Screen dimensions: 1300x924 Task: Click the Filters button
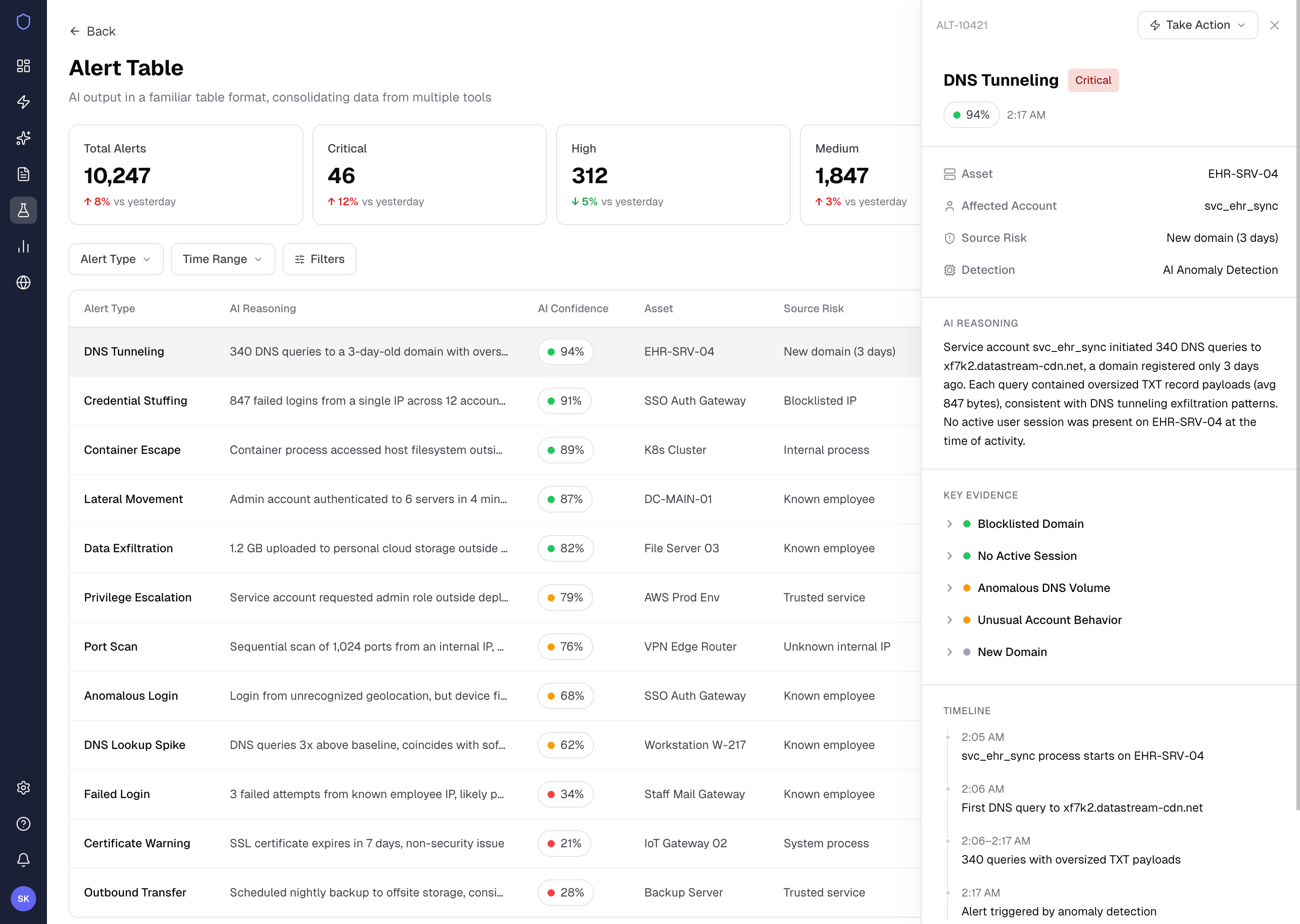pos(319,259)
